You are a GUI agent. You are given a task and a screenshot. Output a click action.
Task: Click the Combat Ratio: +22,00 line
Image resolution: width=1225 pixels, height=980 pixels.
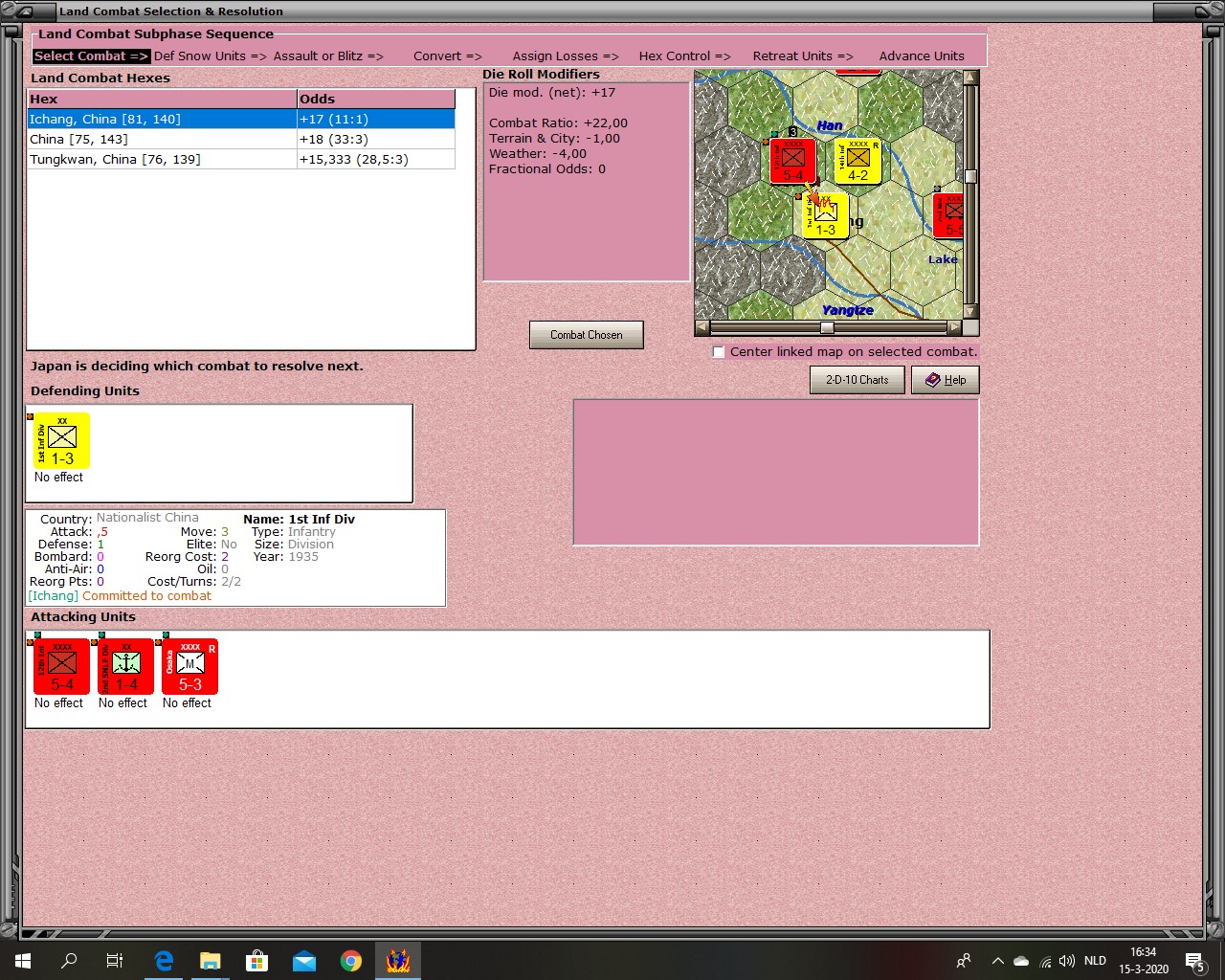pos(558,123)
